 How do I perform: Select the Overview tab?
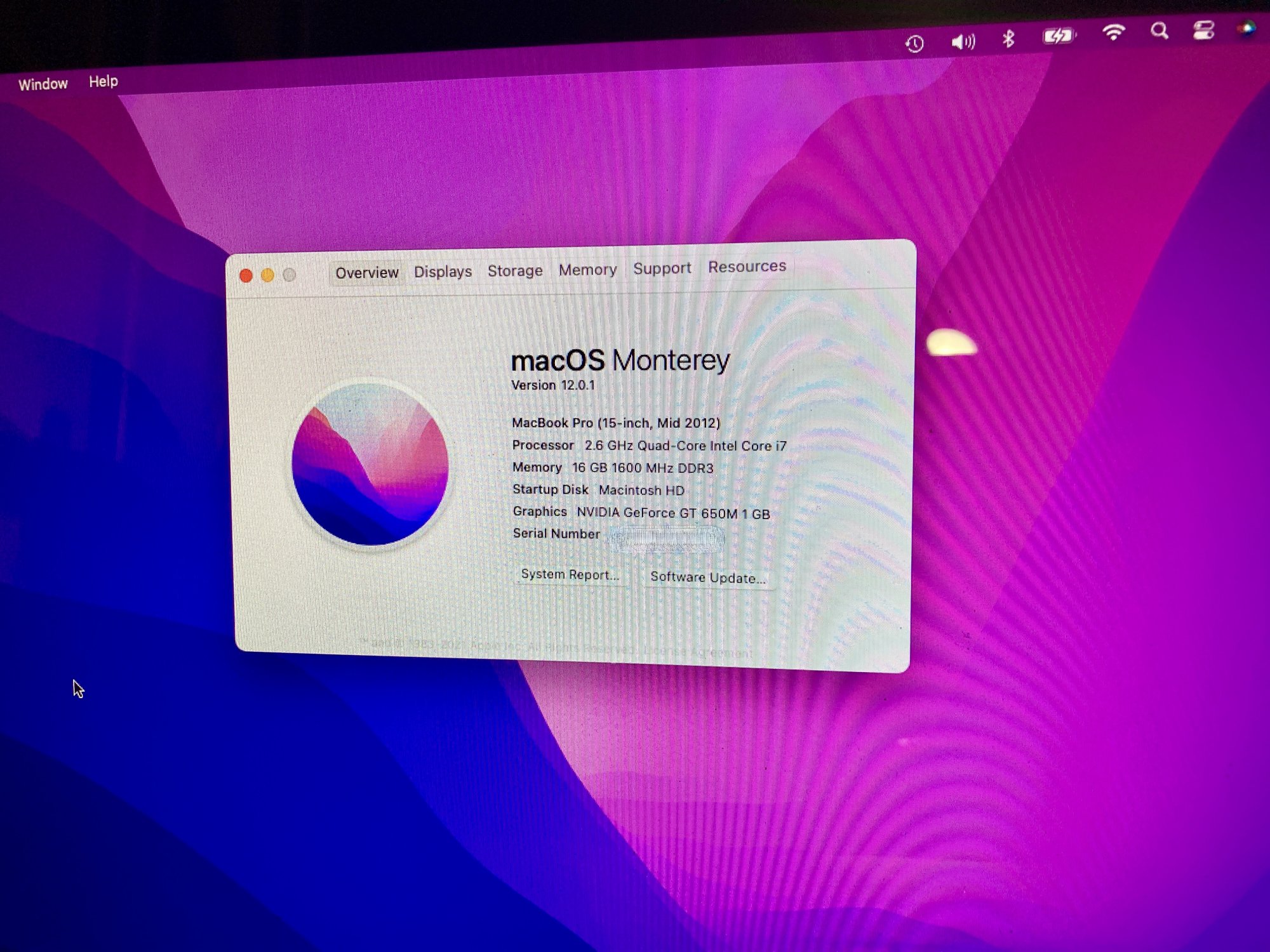[367, 273]
